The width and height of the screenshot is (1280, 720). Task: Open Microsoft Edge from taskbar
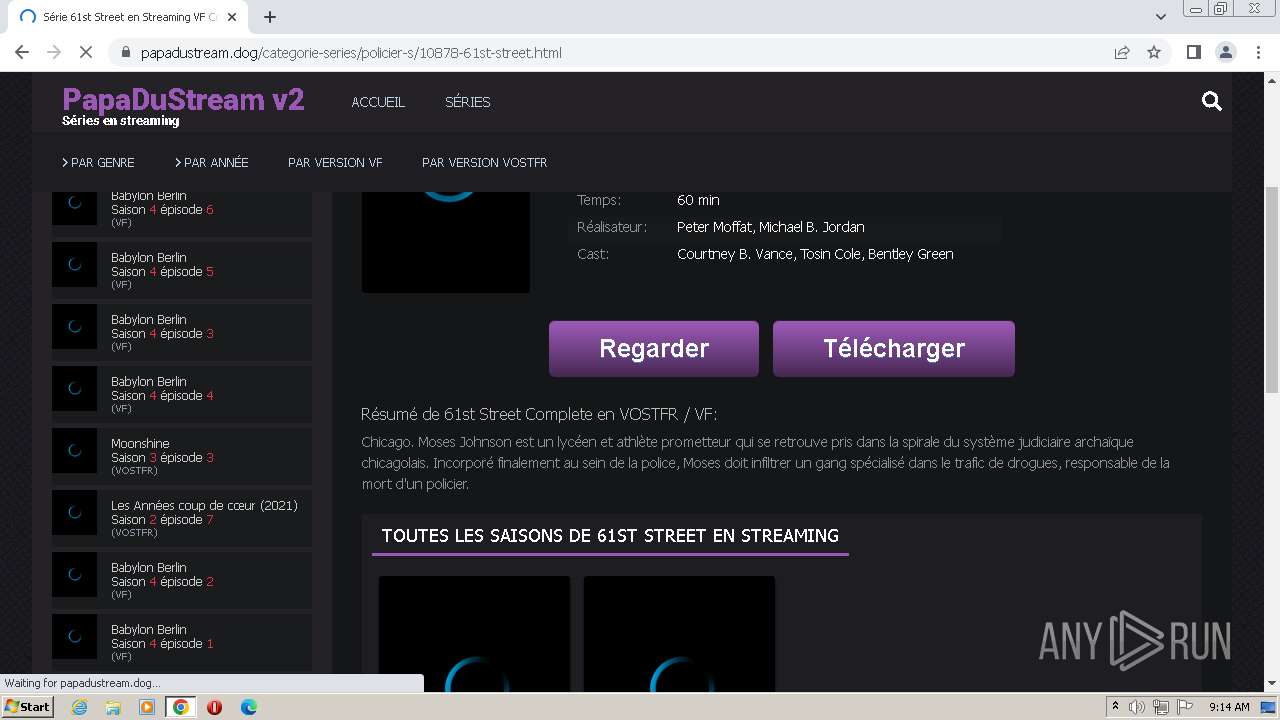248,707
